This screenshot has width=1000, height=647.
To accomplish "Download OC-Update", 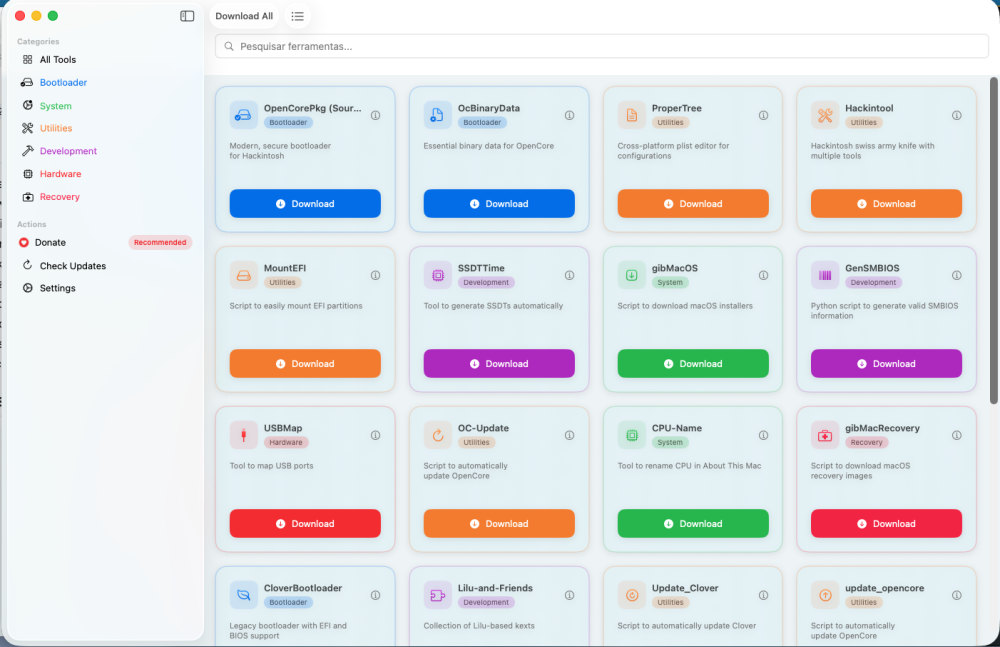I will tap(499, 523).
